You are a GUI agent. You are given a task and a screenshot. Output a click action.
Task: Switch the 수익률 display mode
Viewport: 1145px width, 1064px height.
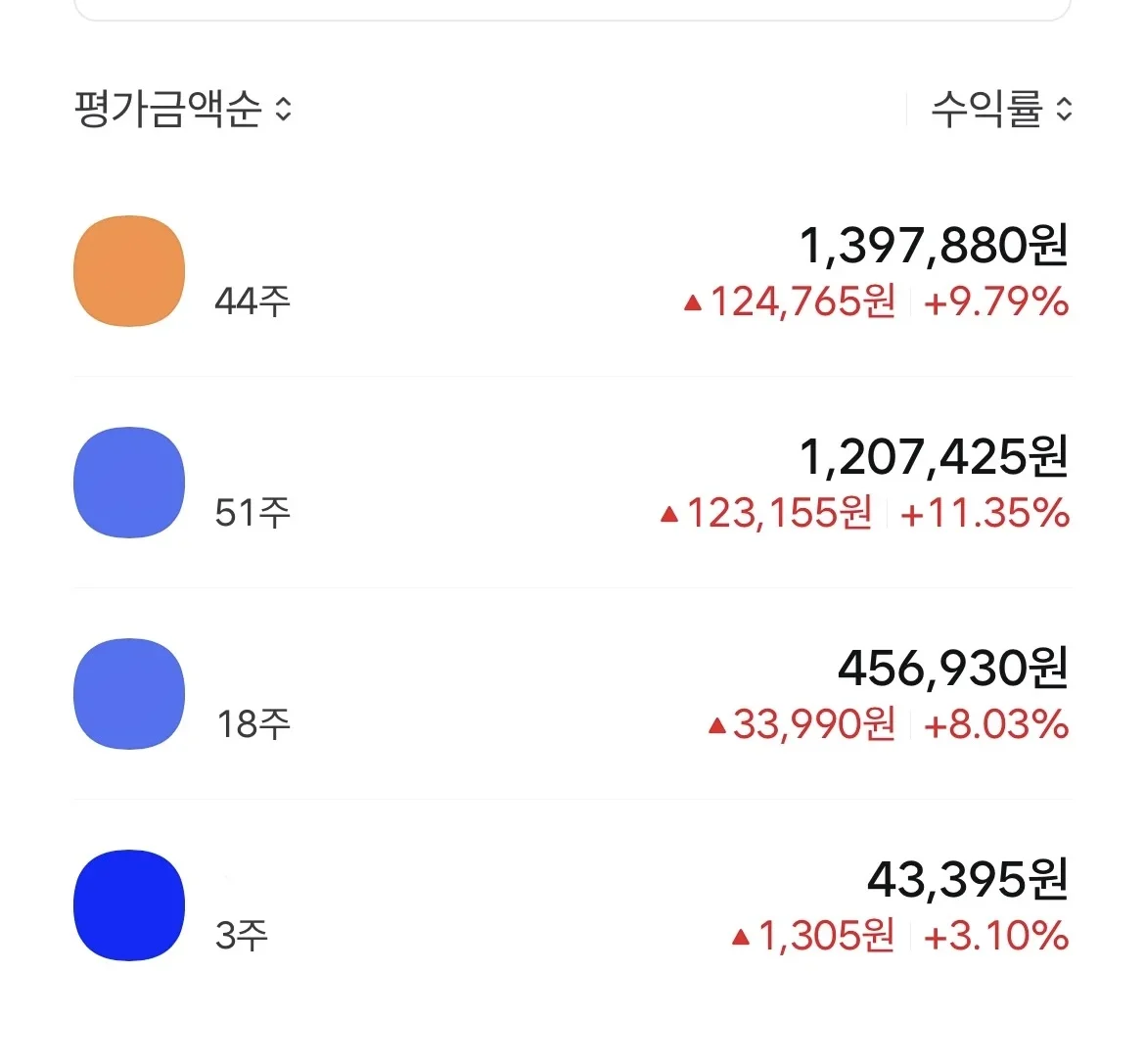coord(986,109)
